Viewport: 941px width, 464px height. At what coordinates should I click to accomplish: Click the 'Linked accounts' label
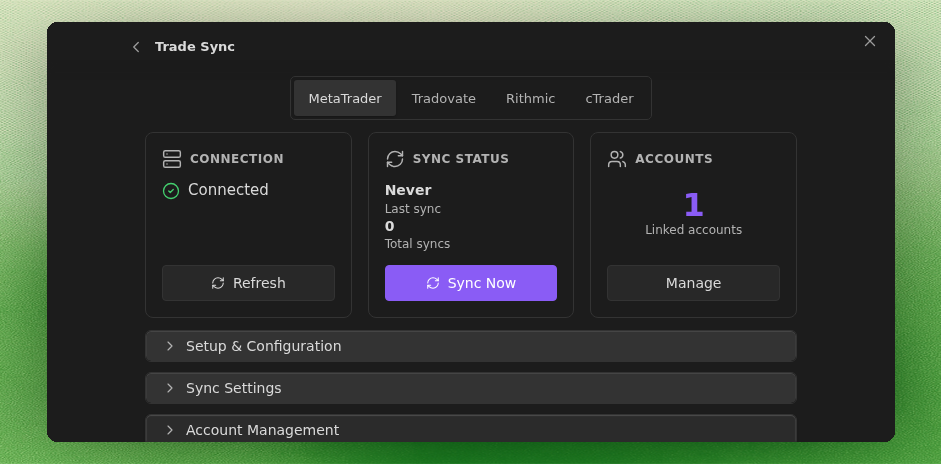pos(693,230)
